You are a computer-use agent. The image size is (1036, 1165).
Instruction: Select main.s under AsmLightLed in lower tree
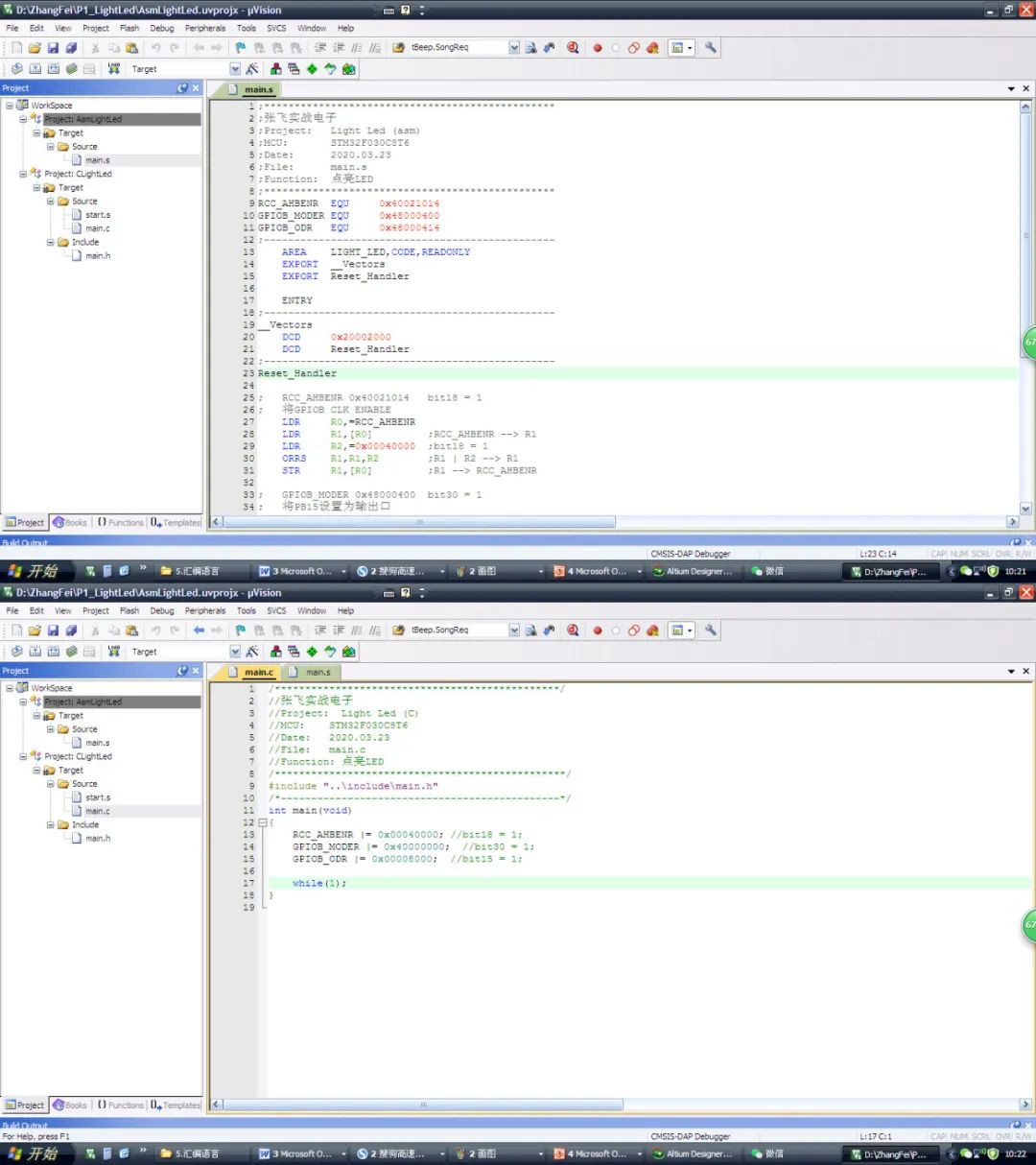(x=98, y=743)
